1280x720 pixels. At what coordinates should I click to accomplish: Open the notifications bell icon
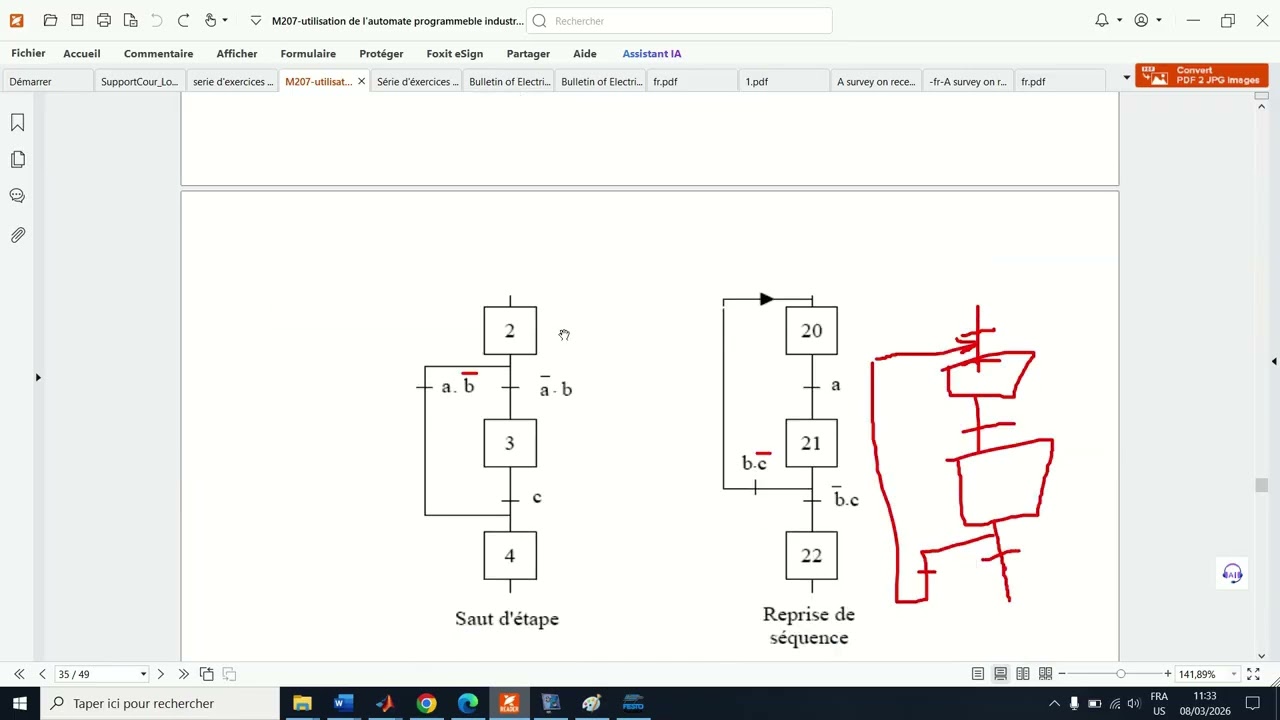(1102, 20)
